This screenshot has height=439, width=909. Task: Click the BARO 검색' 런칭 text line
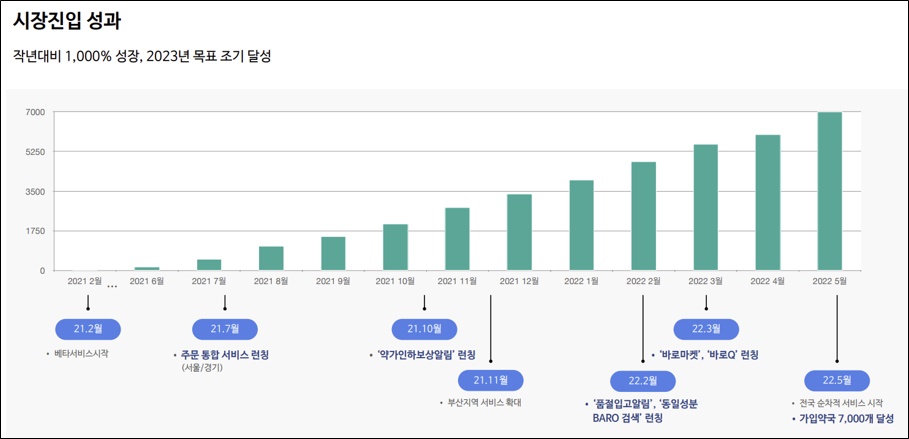627,418
